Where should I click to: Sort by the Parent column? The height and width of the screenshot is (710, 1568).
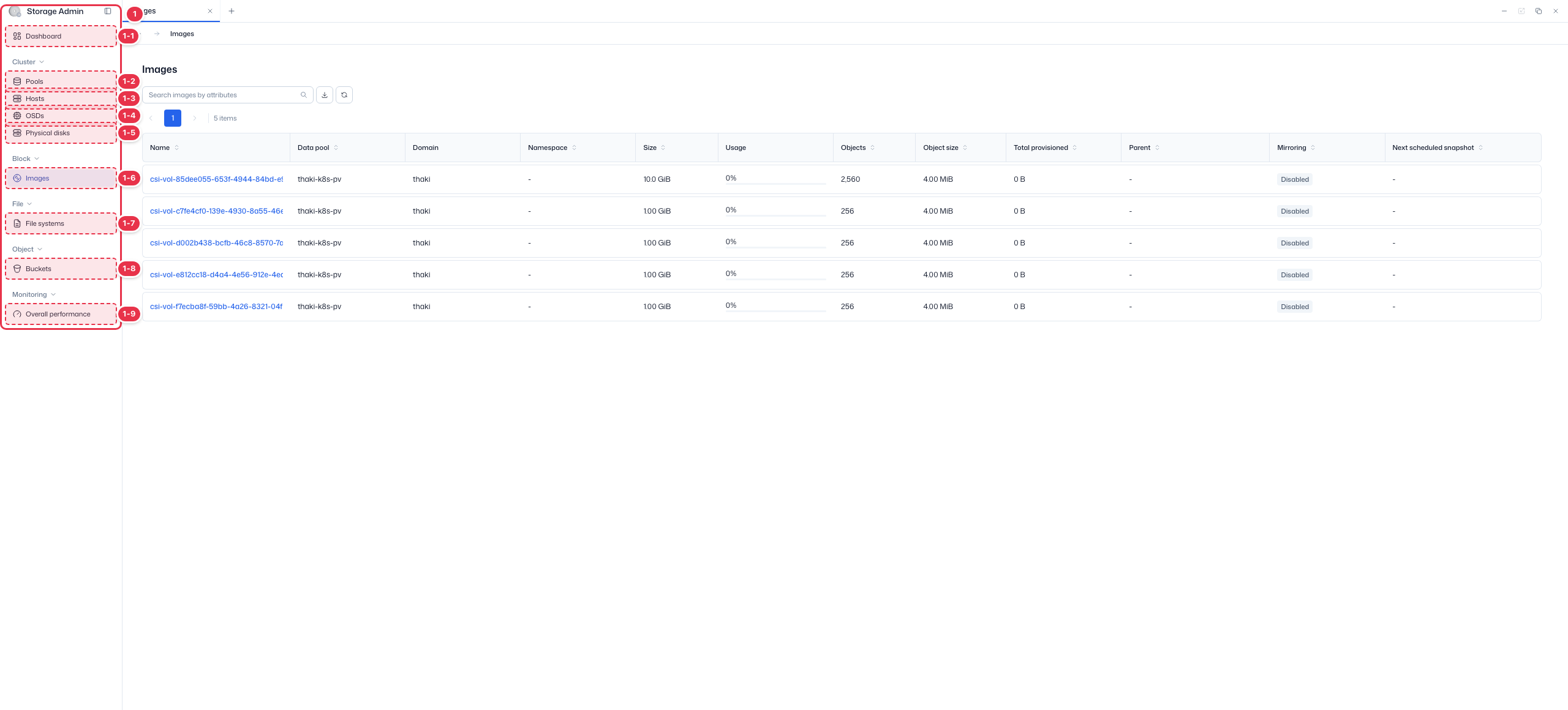[1158, 148]
